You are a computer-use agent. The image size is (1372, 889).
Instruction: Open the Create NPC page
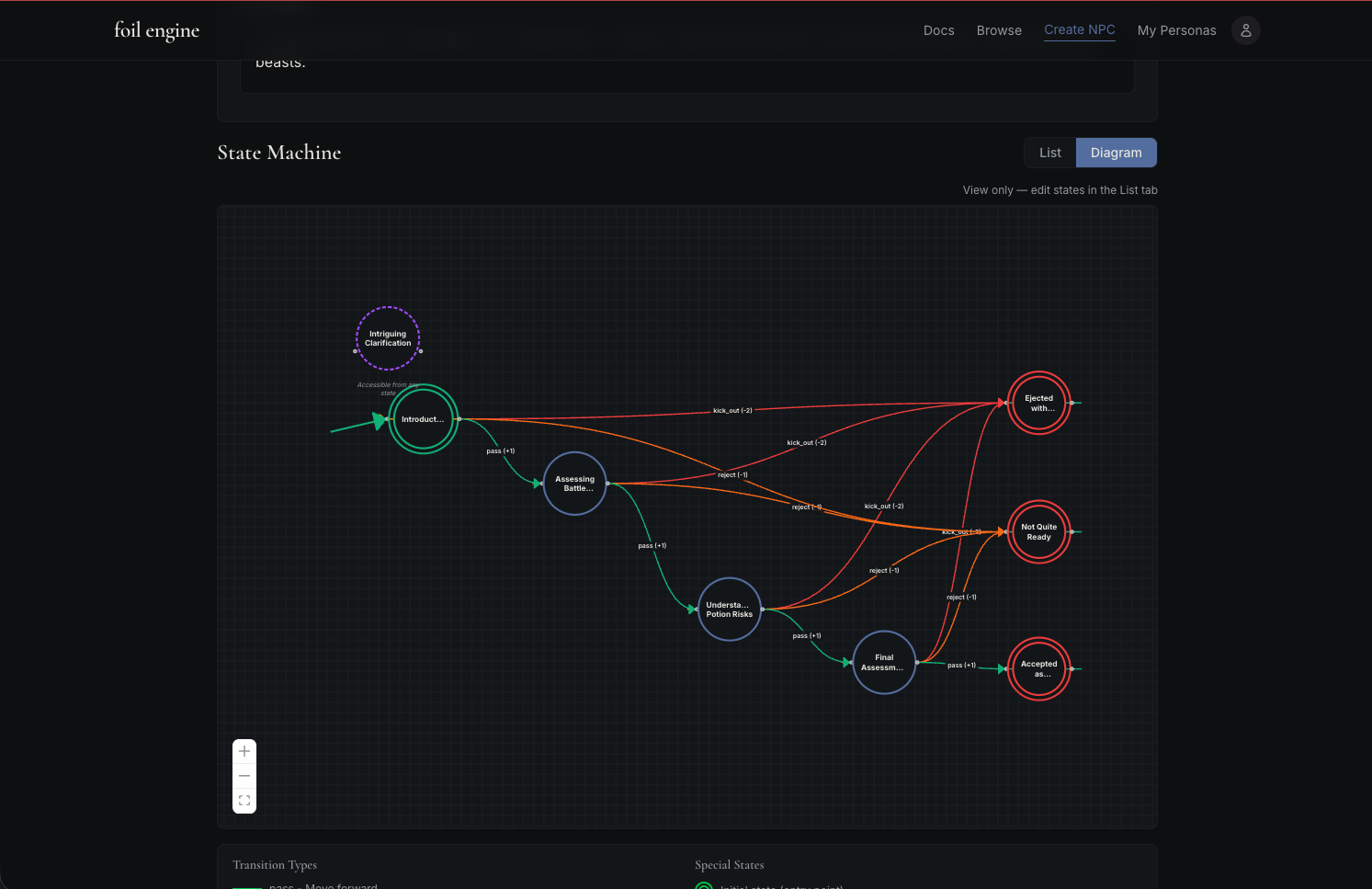[1079, 29]
